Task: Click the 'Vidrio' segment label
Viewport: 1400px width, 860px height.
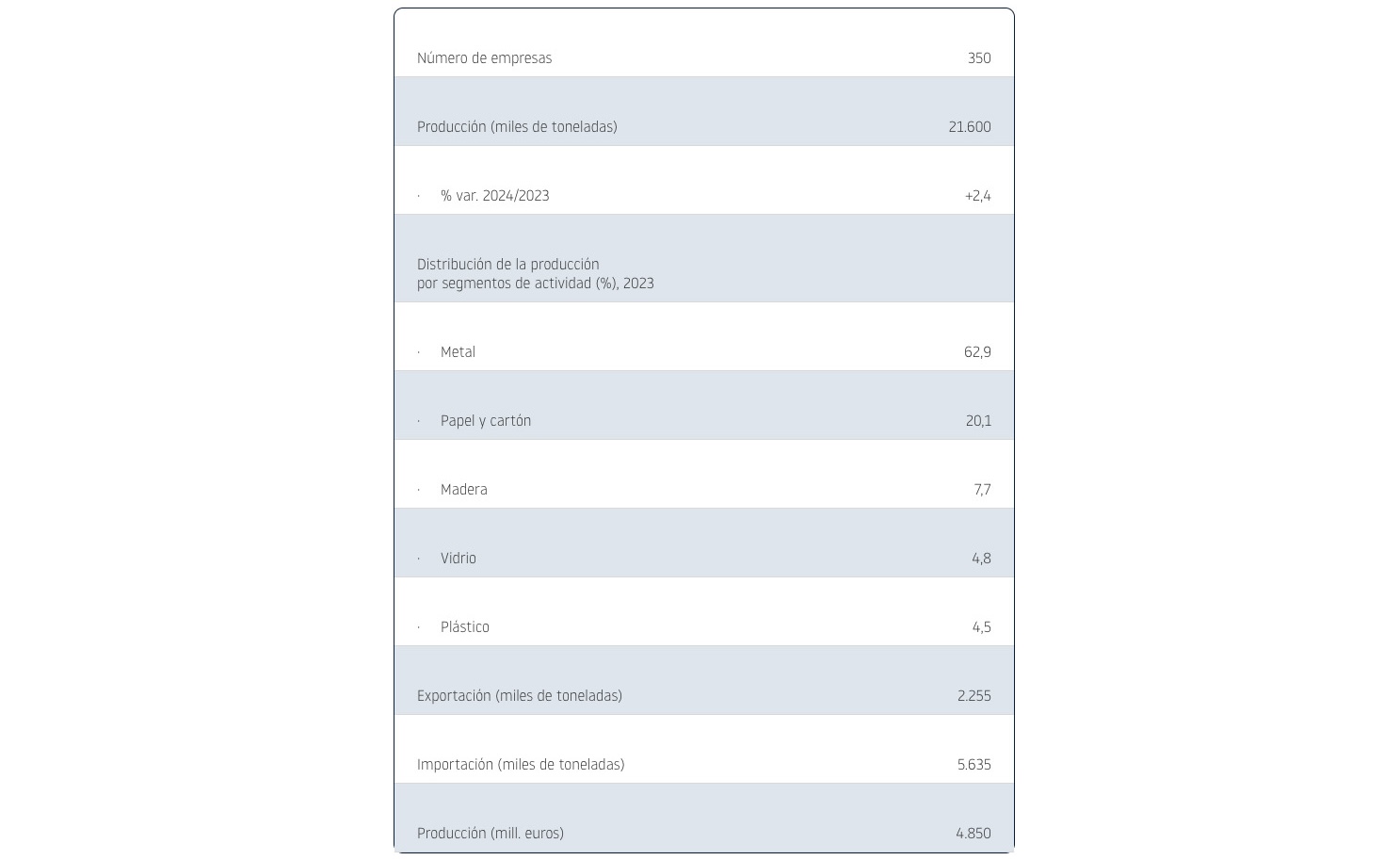Action: pyautogui.click(x=458, y=559)
